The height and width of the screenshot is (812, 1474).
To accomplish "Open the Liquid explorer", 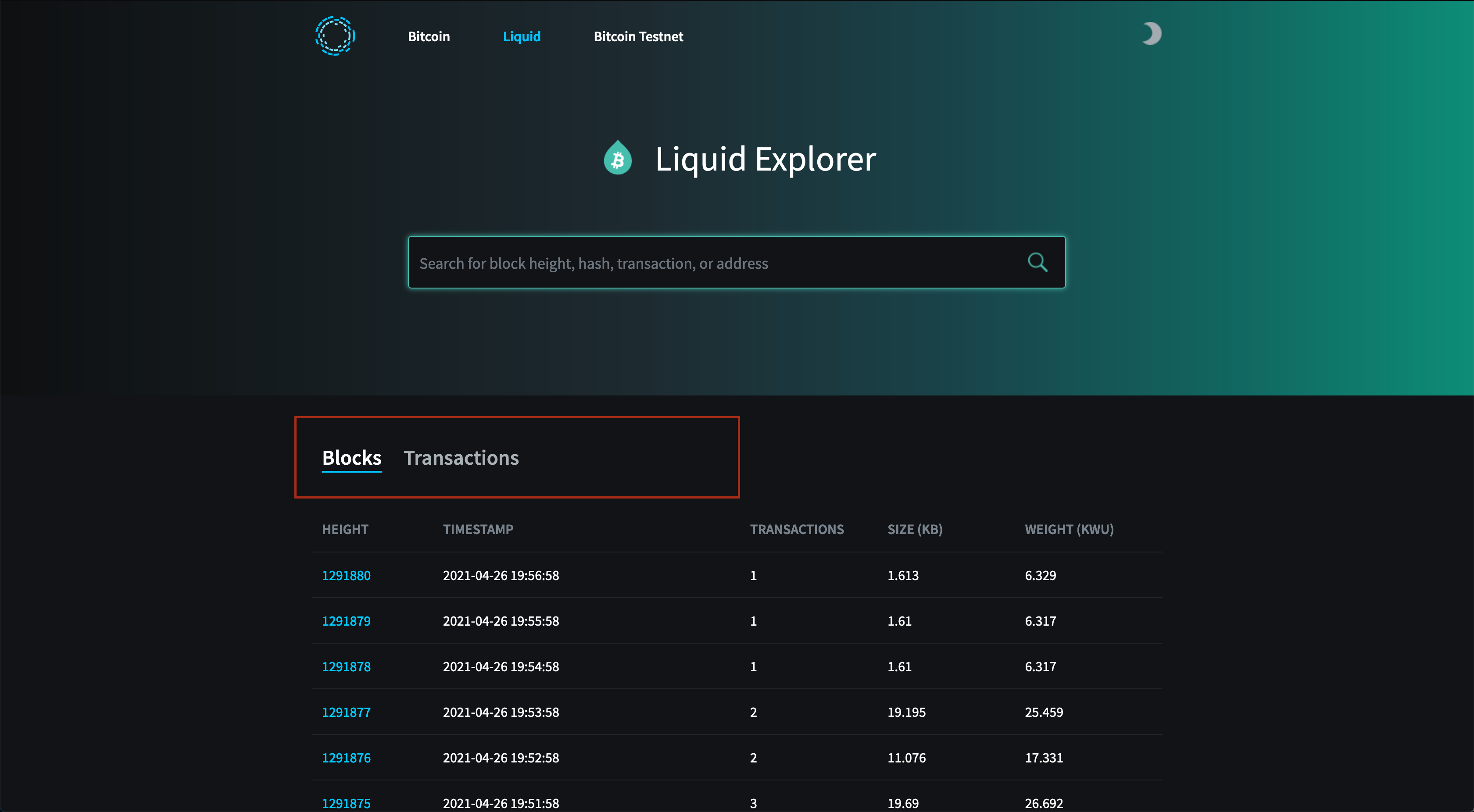I will point(521,36).
